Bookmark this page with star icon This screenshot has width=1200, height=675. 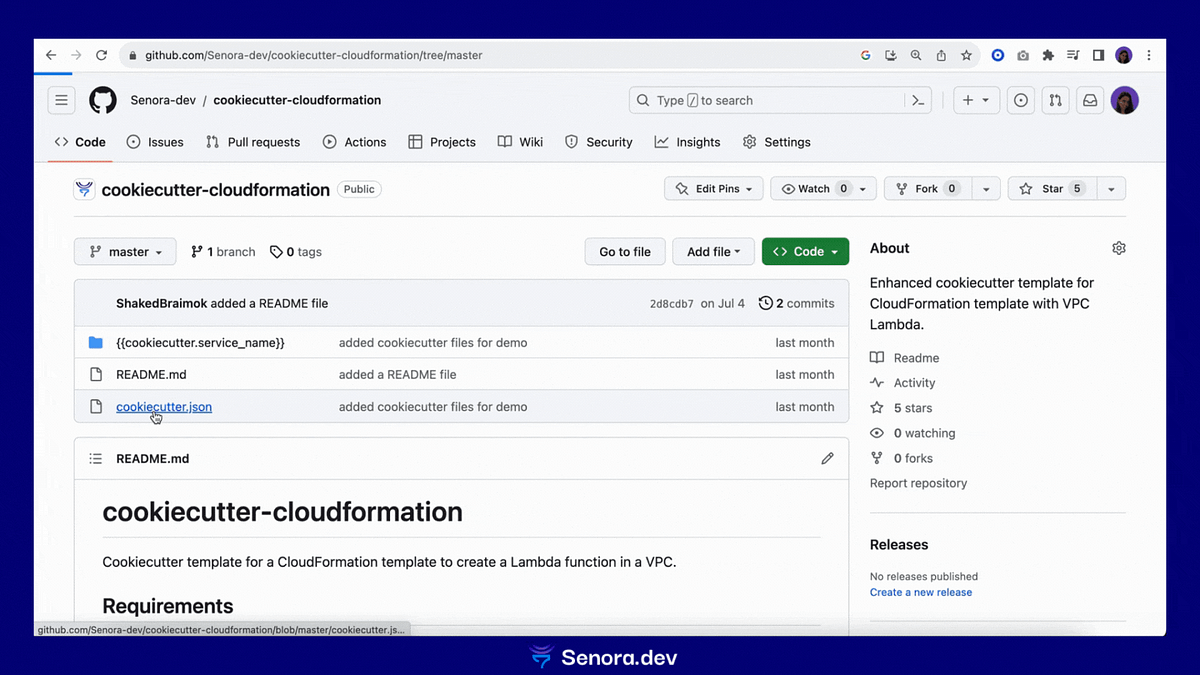pyautogui.click(x=966, y=55)
